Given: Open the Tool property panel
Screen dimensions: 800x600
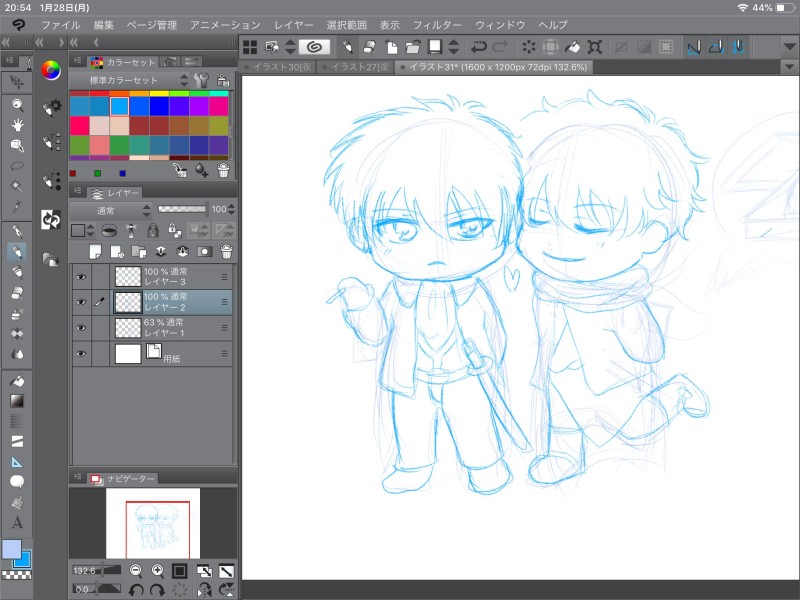Looking at the screenshot, I should tap(52, 108).
